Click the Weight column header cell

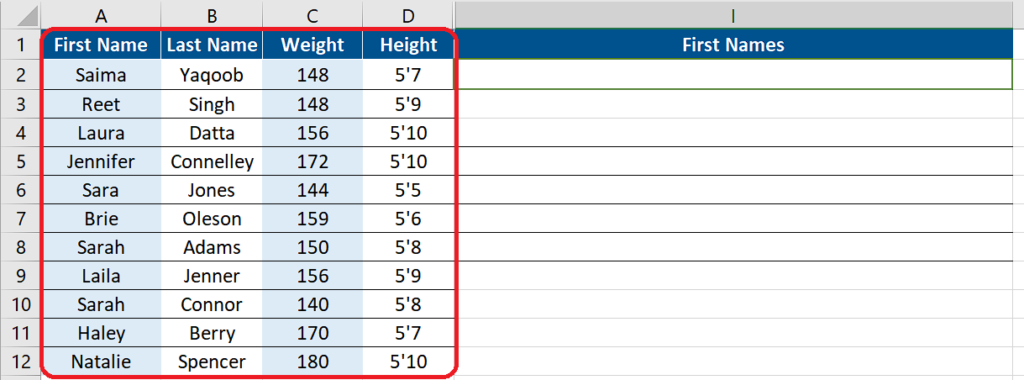(x=312, y=44)
